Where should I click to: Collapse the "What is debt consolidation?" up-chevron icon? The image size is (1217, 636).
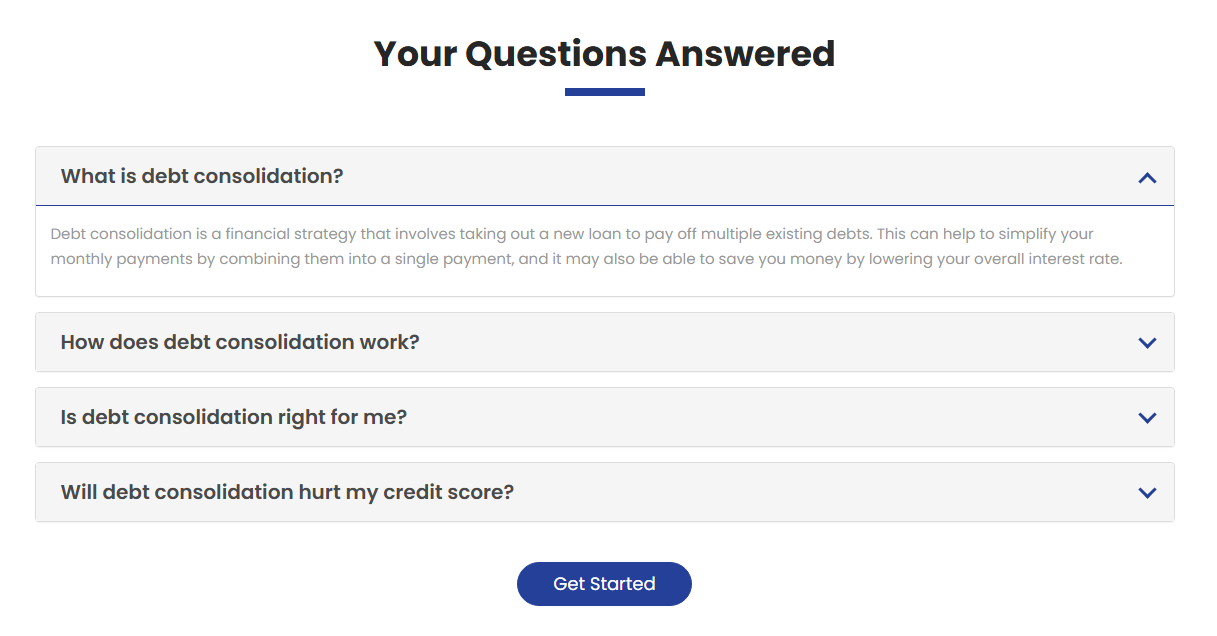1147,178
